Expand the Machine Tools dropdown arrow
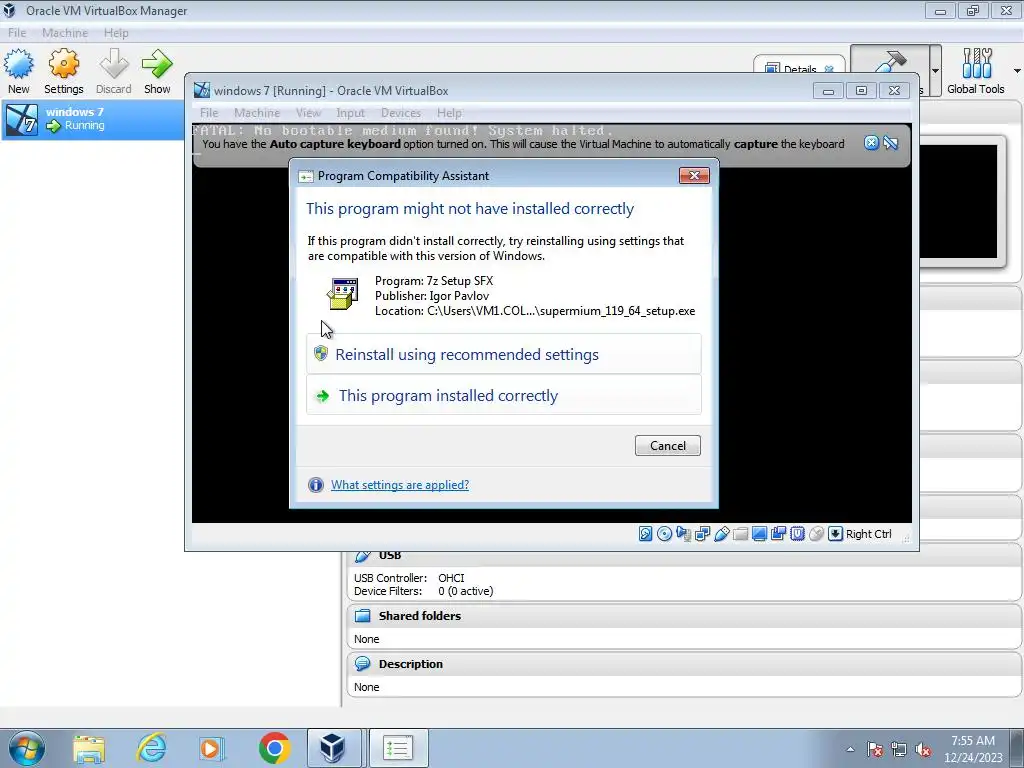1024x768 pixels. [x=936, y=71]
